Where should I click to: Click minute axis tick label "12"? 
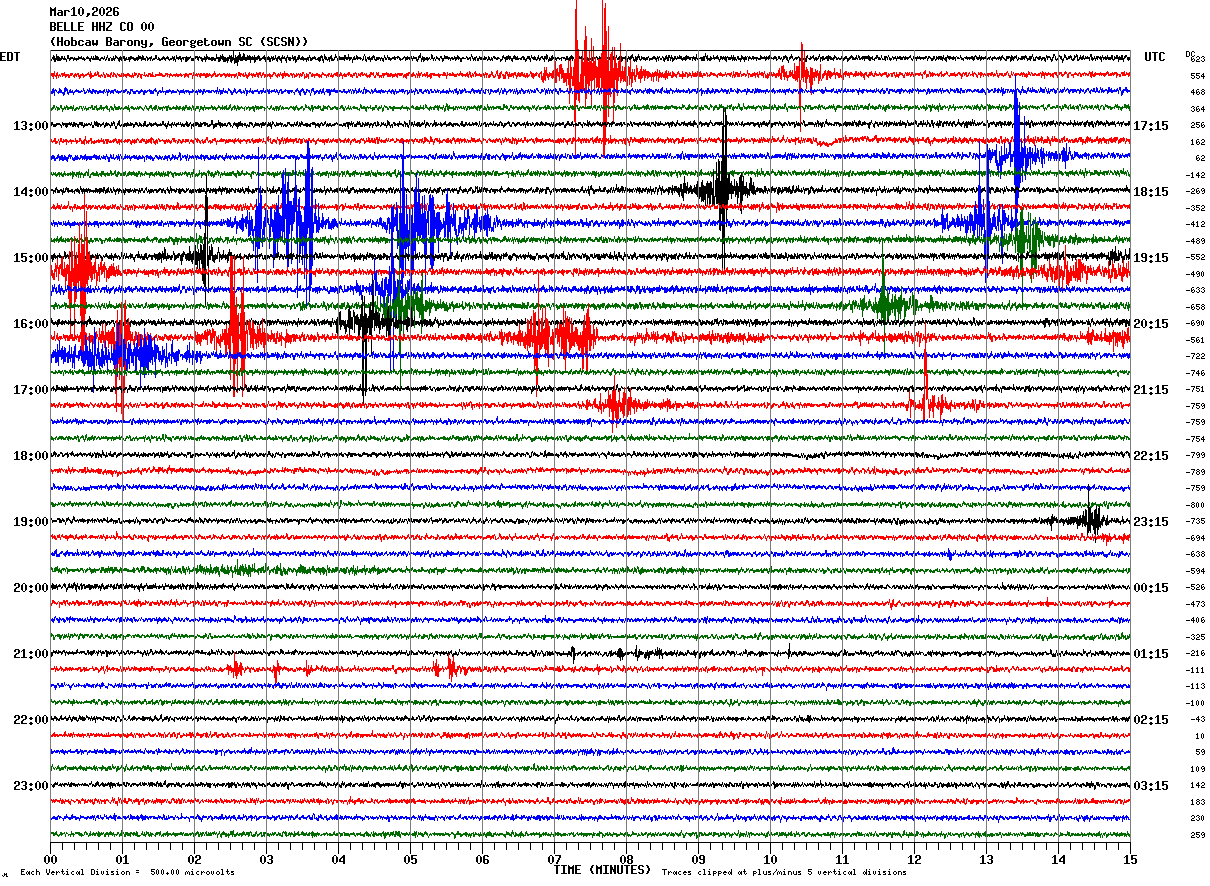(914, 860)
